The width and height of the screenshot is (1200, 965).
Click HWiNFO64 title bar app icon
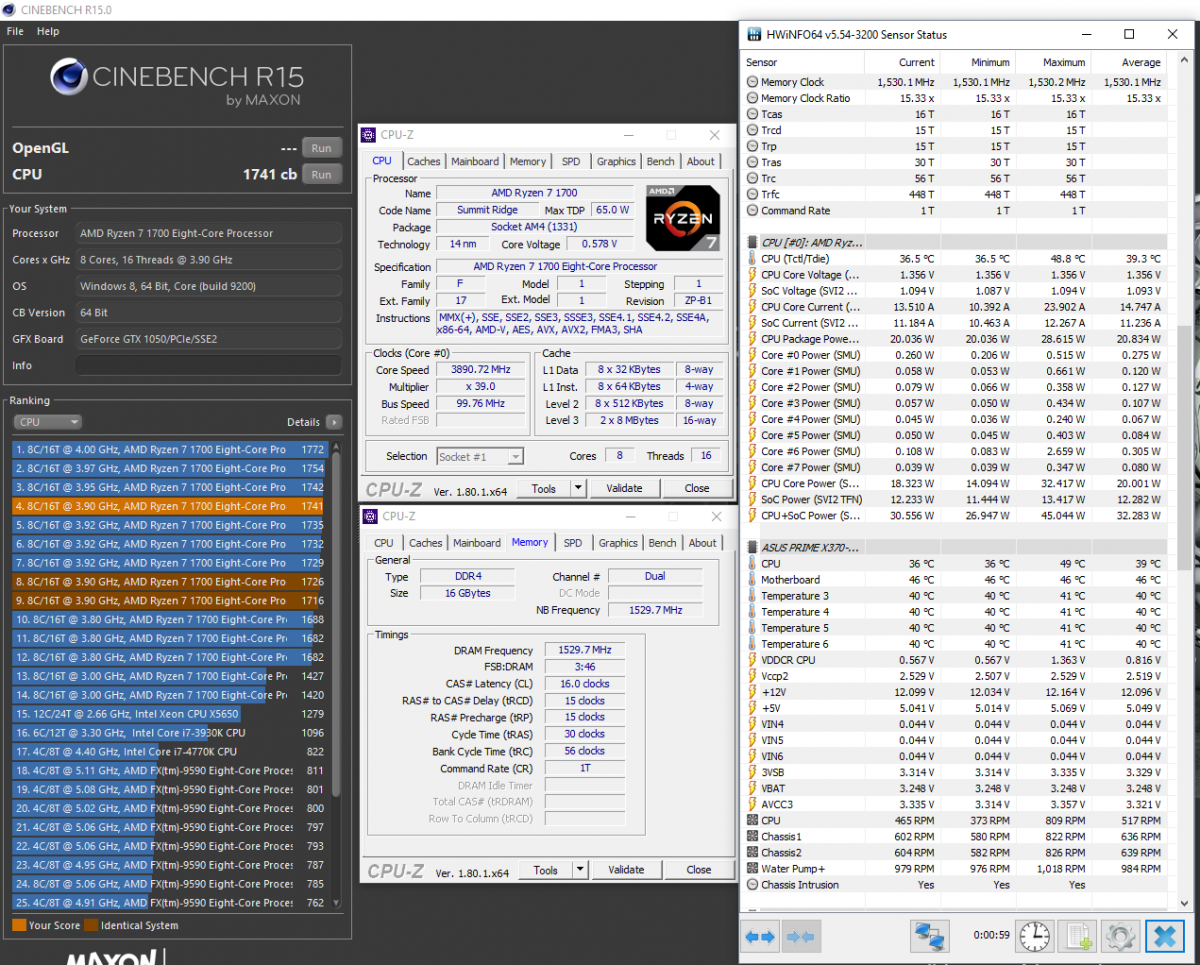point(755,35)
